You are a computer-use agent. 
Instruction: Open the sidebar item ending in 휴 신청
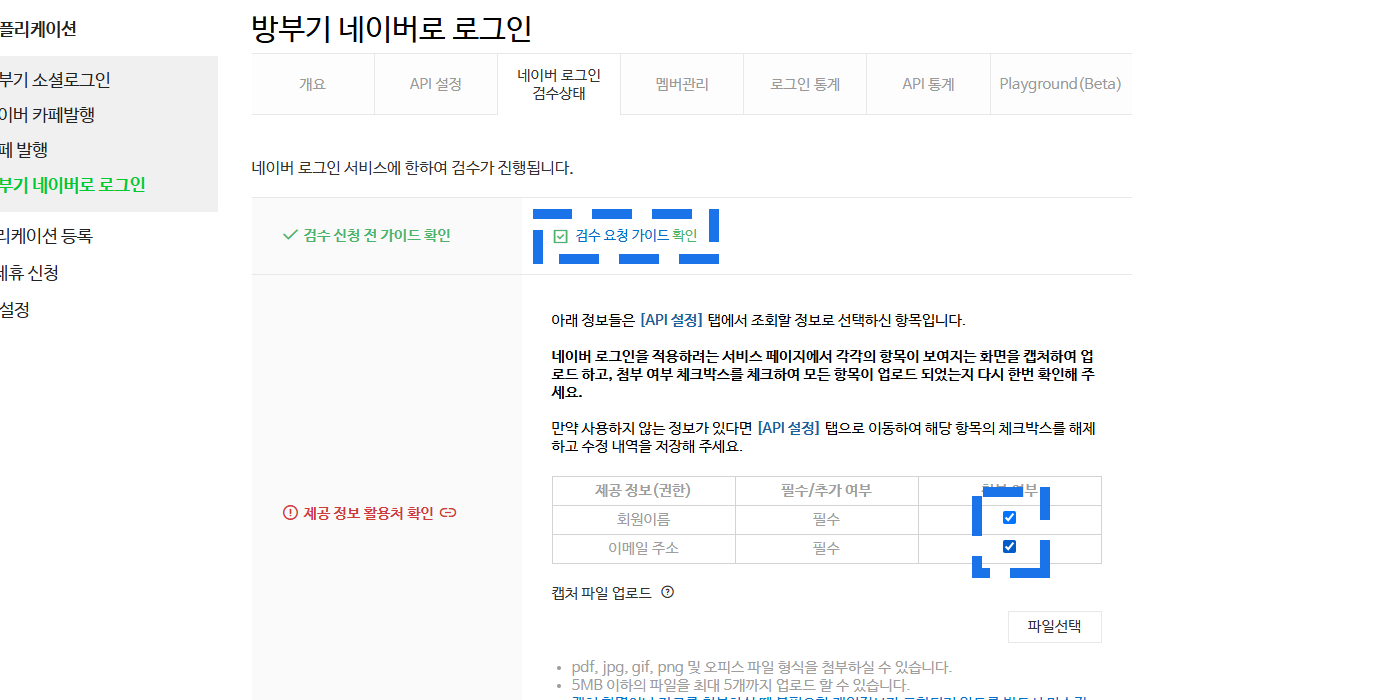(29, 273)
